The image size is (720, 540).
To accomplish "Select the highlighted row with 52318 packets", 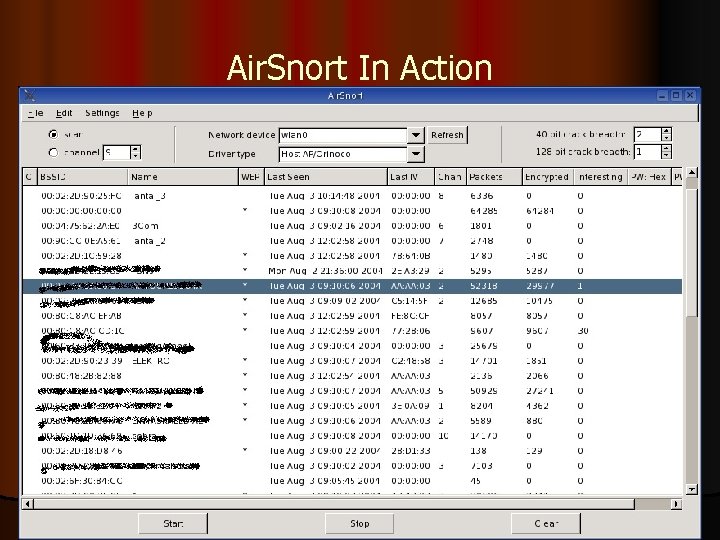I will tap(352, 286).
